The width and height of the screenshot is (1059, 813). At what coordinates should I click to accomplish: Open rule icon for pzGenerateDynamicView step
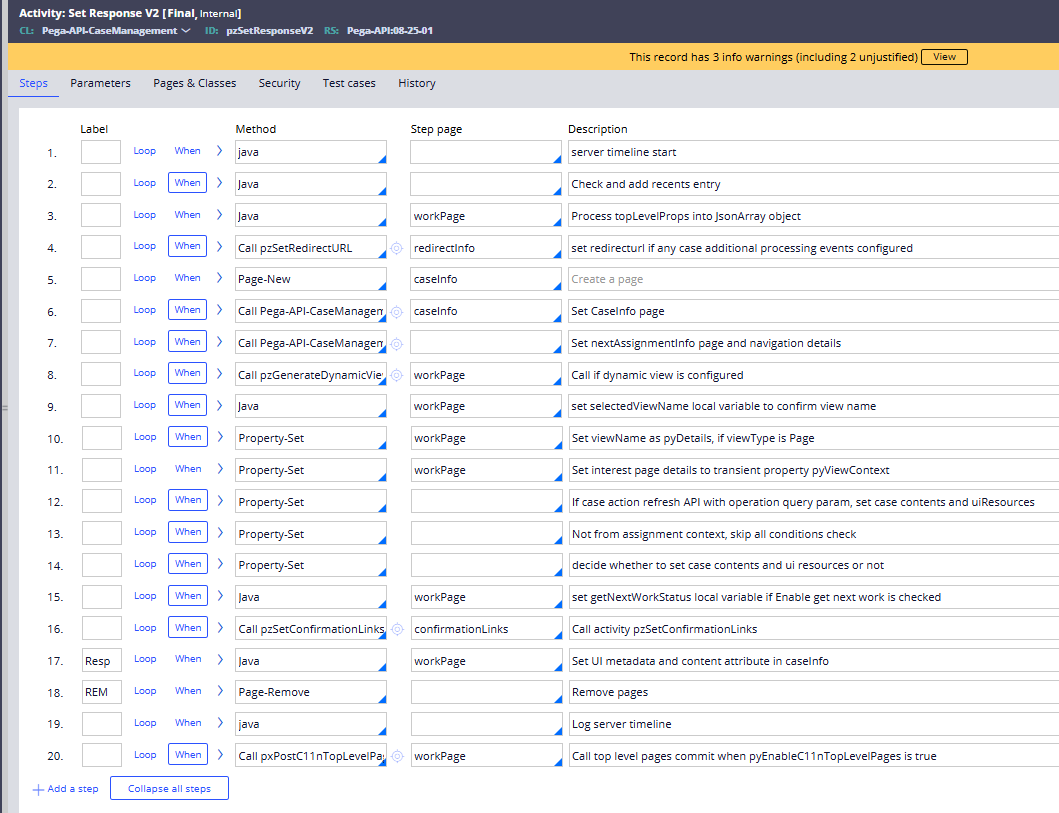coord(396,375)
